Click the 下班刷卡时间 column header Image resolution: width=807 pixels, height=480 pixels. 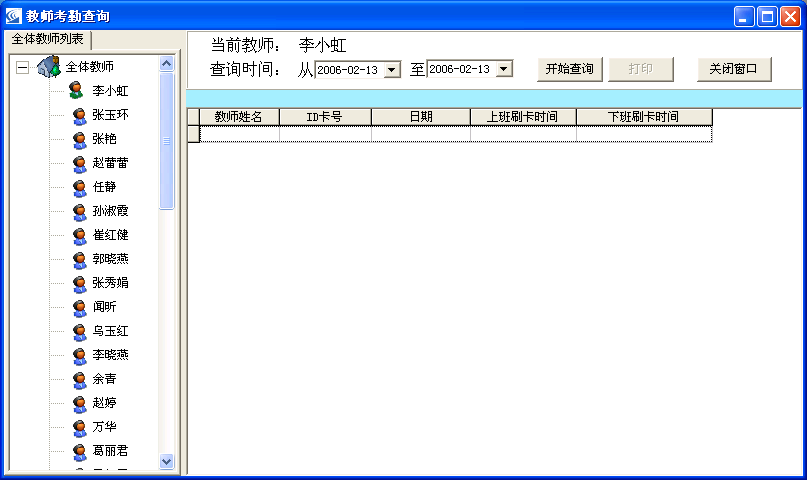(644, 117)
